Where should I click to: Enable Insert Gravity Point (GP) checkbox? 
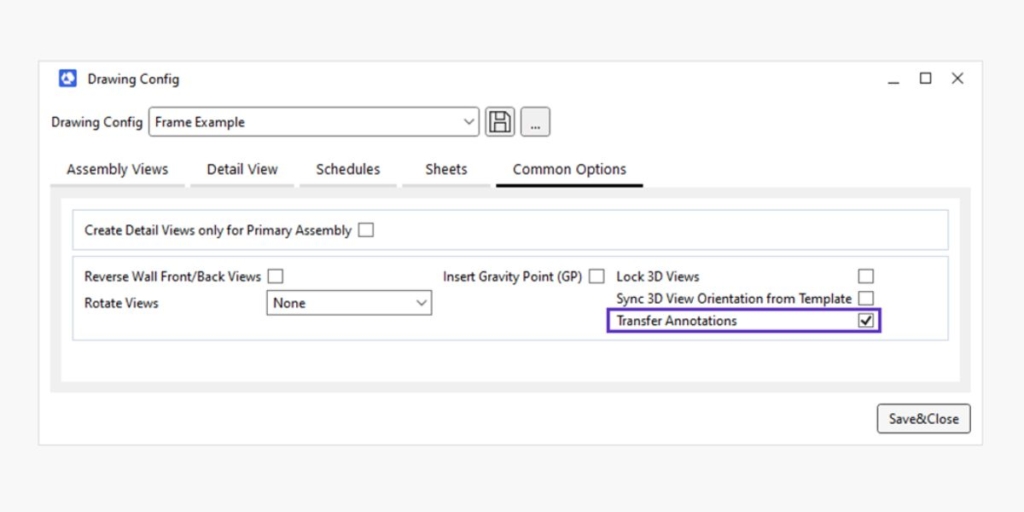pyautogui.click(x=596, y=276)
